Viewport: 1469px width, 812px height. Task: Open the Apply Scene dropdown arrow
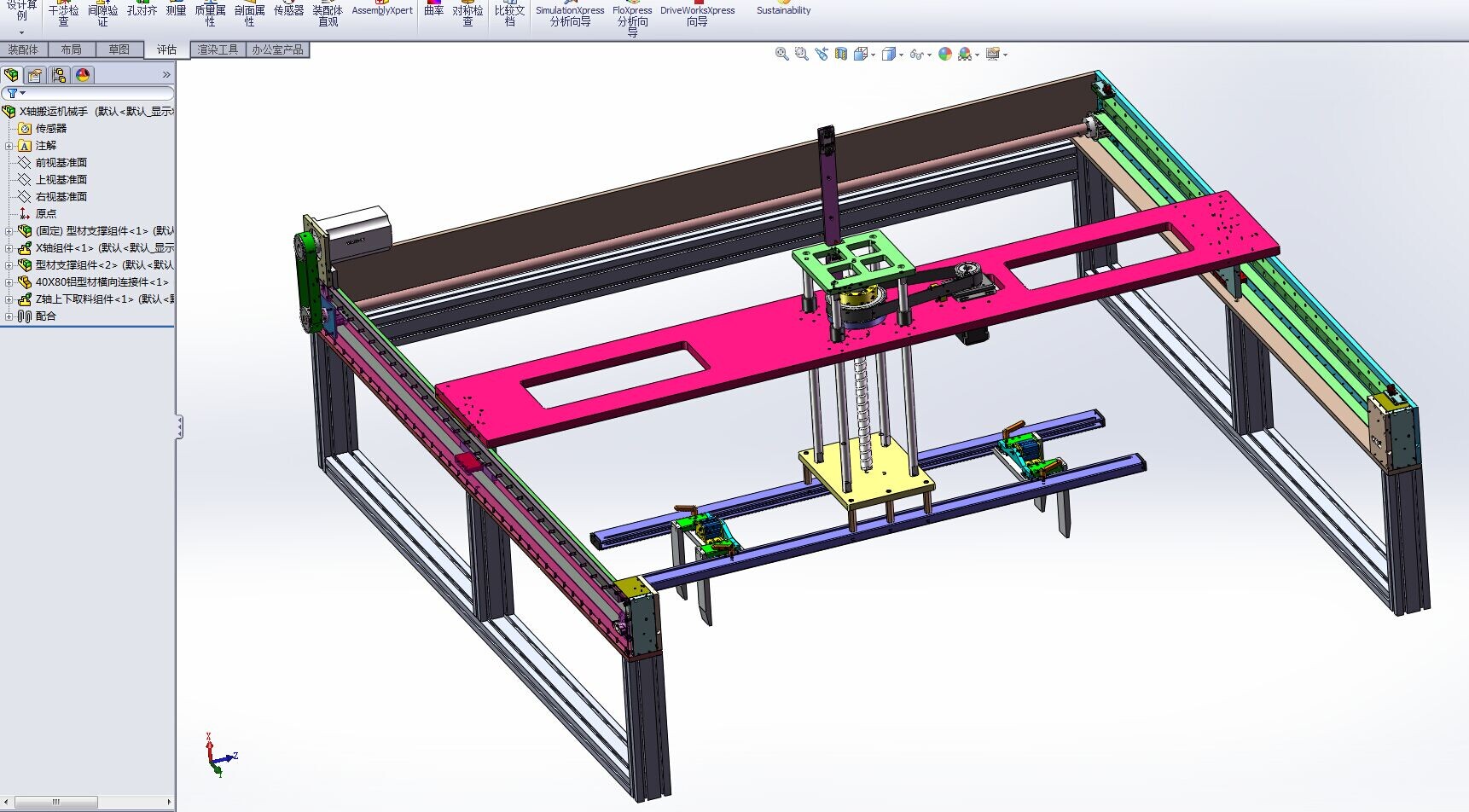[977, 55]
